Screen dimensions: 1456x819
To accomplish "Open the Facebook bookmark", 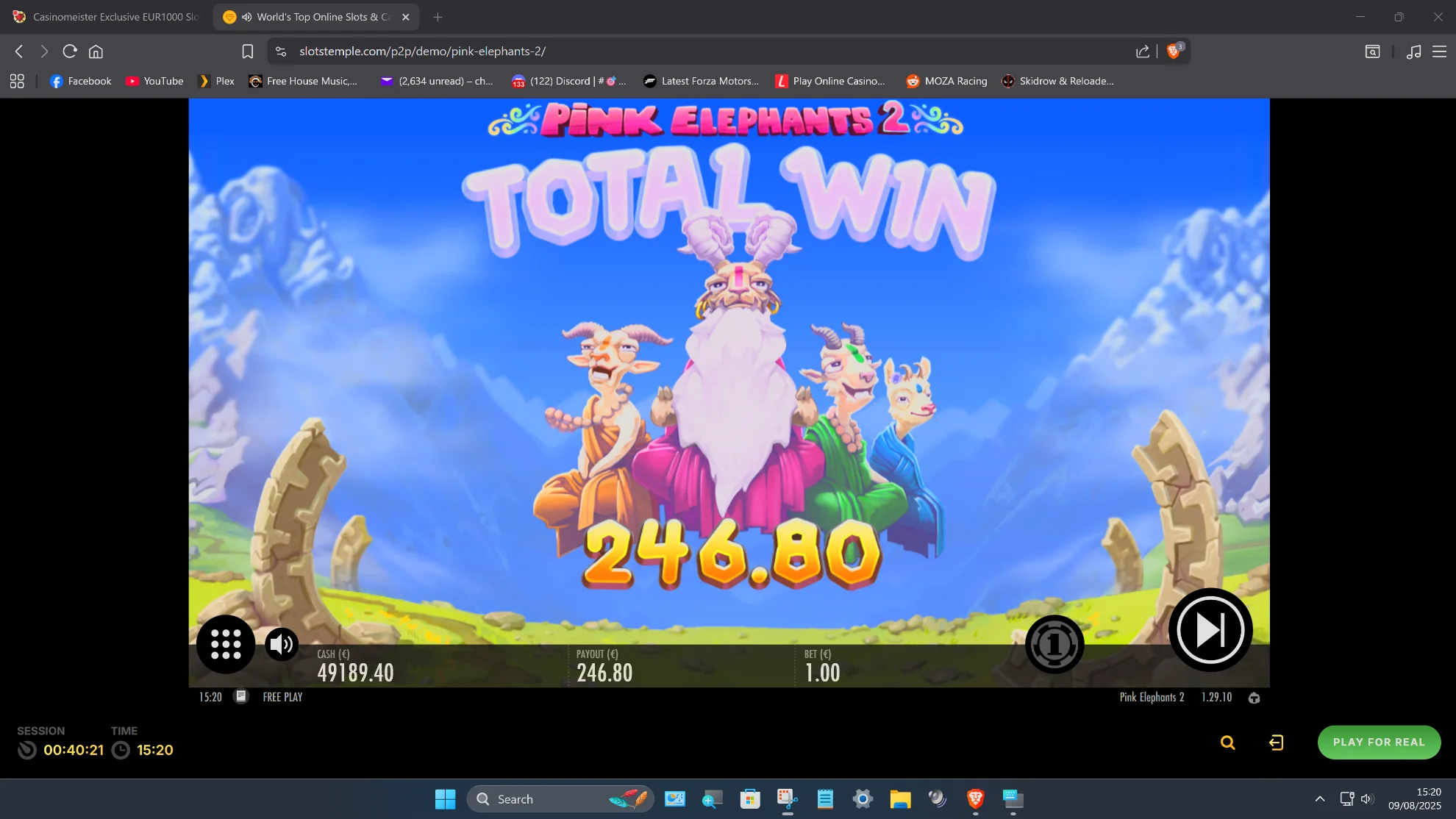I will click(x=81, y=81).
